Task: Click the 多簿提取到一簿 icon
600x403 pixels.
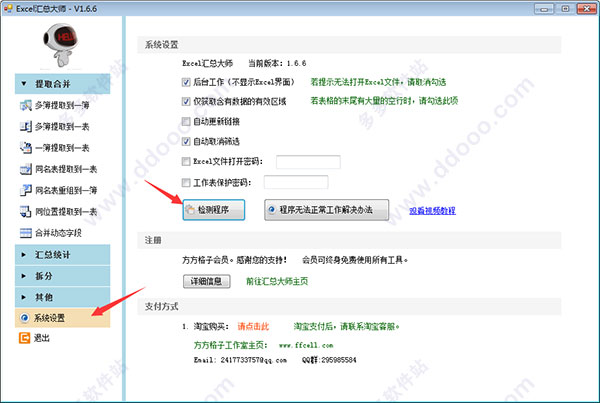Action: [26, 105]
